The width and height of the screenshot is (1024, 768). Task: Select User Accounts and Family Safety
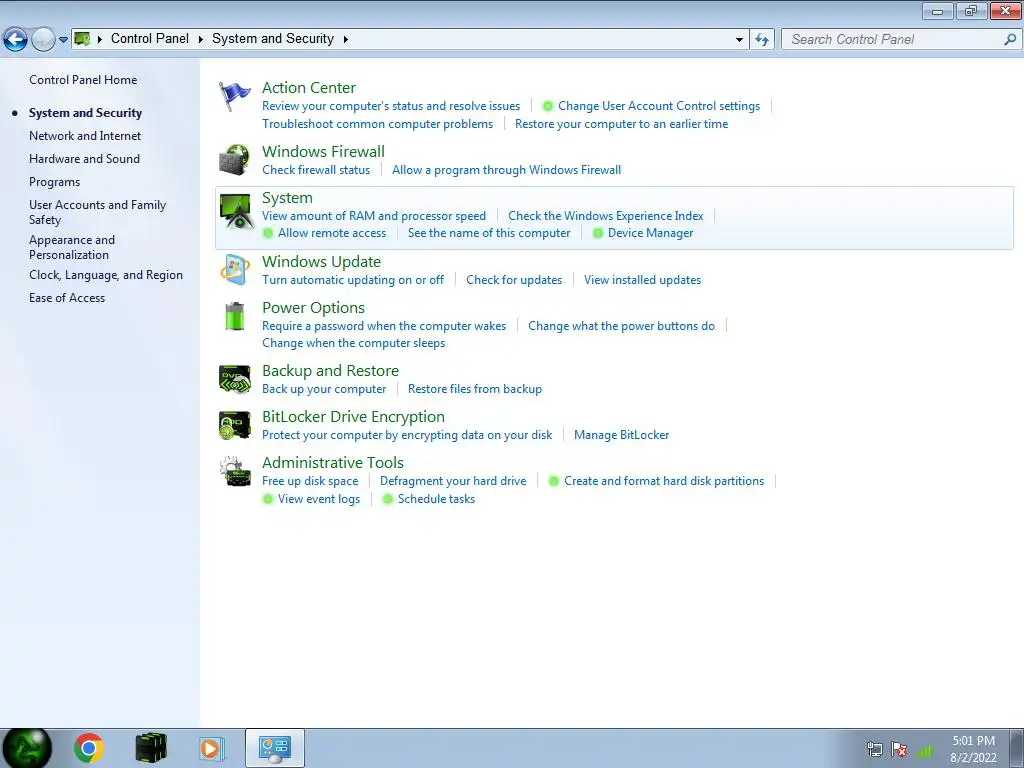pos(97,212)
